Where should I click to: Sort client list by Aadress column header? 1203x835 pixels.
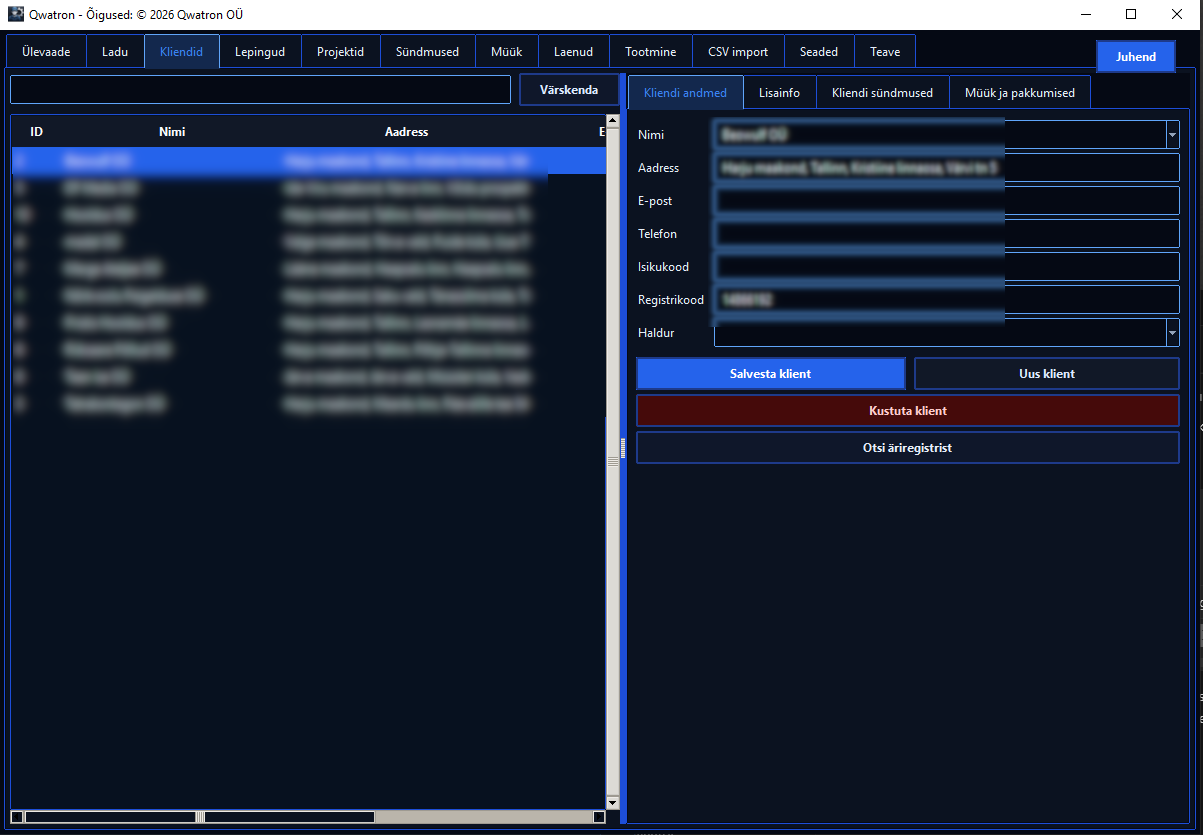(x=407, y=132)
